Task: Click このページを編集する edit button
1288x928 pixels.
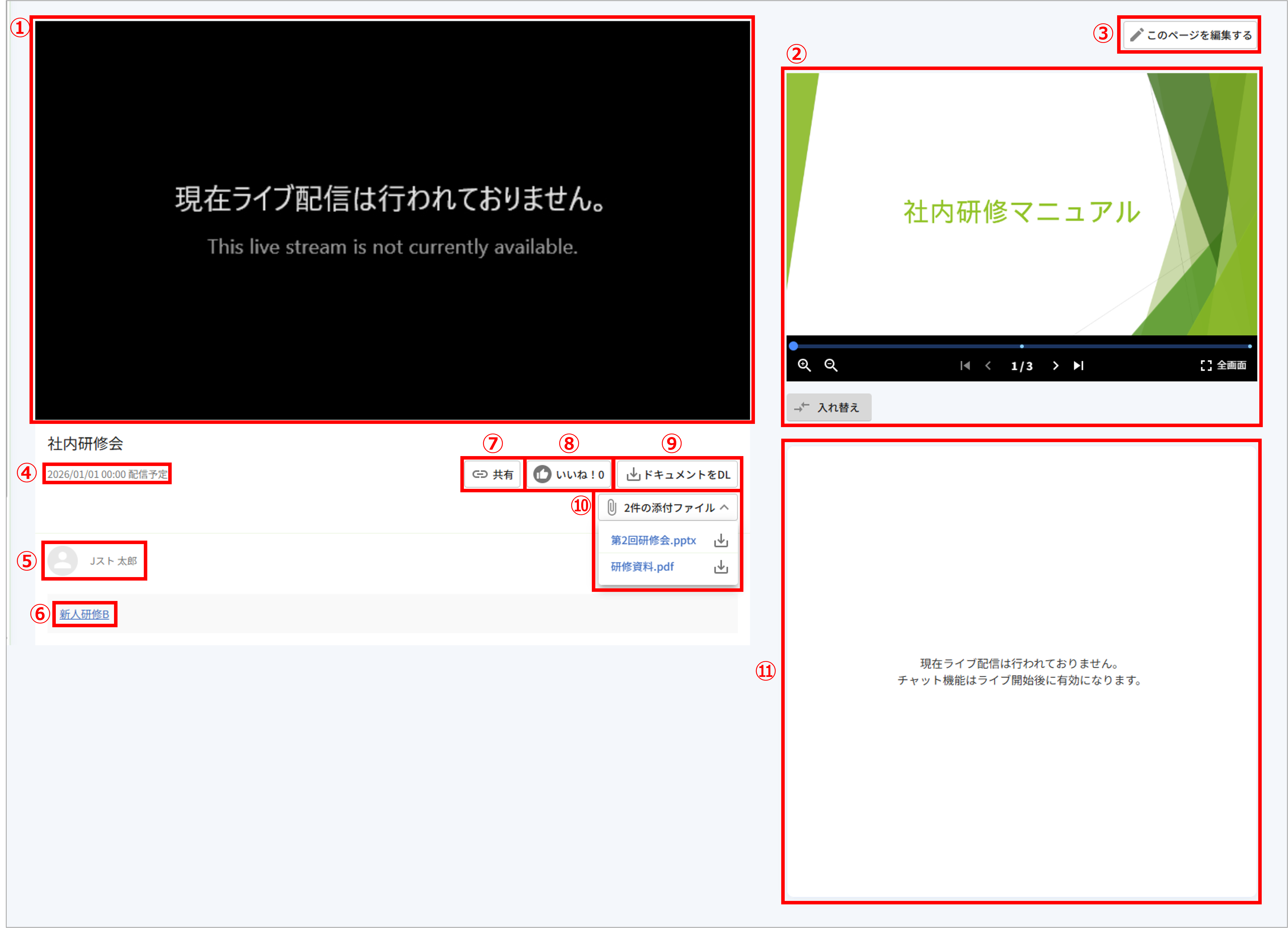Action: pyautogui.click(x=1190, y=35)
